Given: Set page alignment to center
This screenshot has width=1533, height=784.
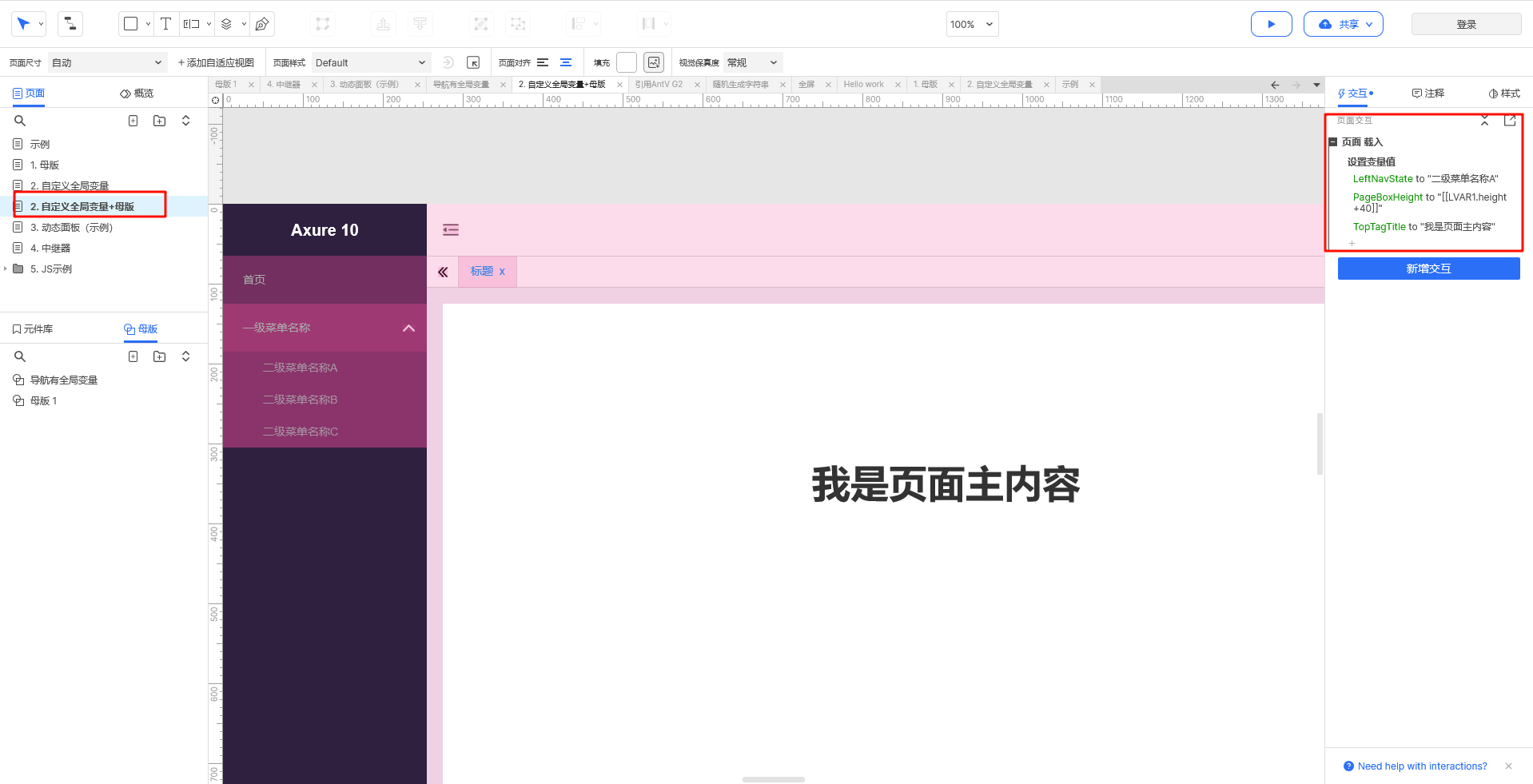Looking at the screenshot, I should tap(566, 62).
